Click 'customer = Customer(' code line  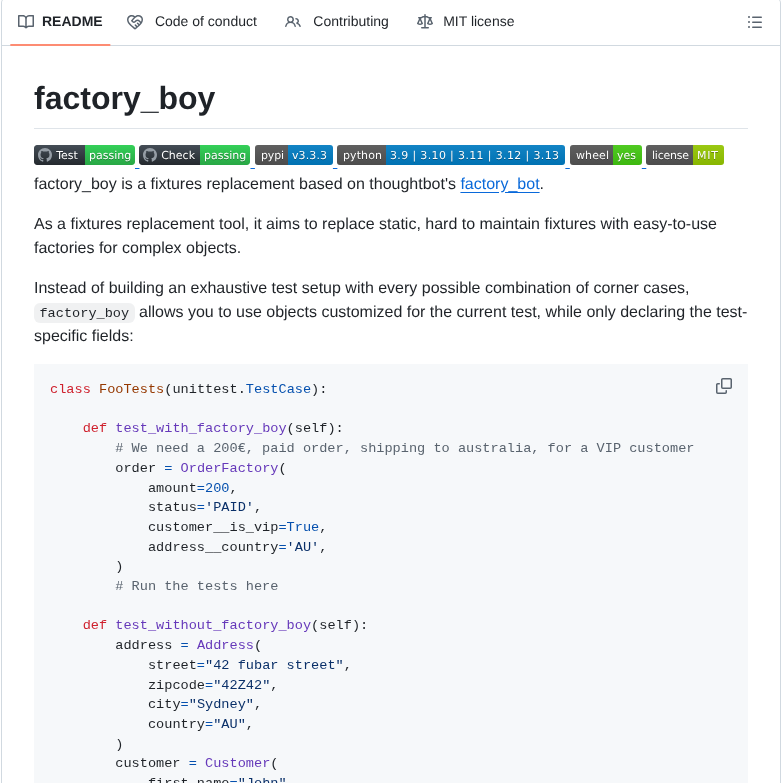(196, 763)
